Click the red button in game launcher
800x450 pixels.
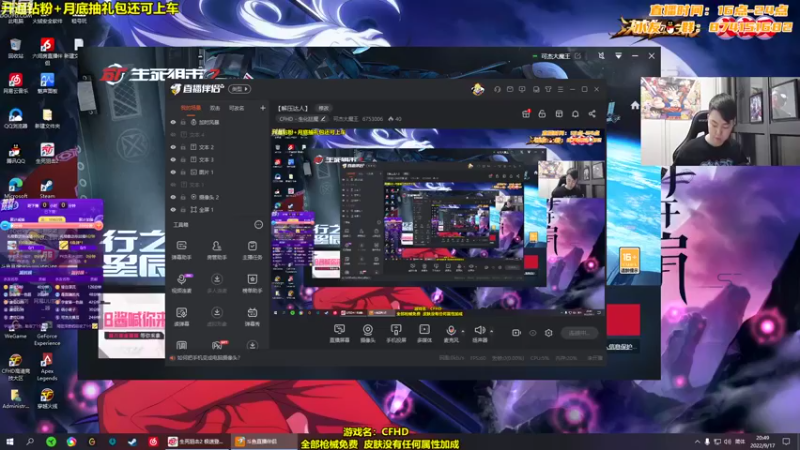623,319
